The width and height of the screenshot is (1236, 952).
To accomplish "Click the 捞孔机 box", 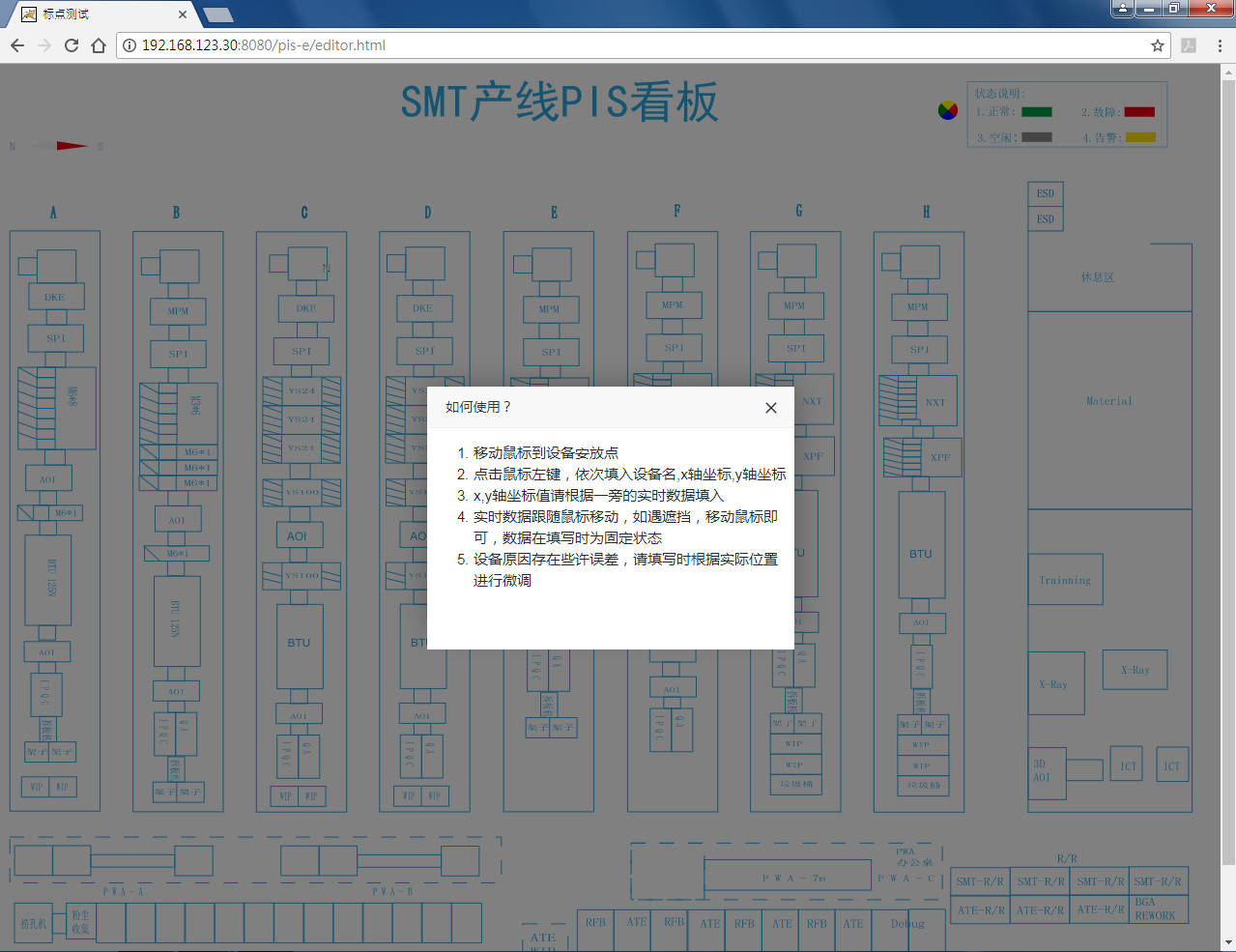I will pyautogui.click(x=34, y=924).
